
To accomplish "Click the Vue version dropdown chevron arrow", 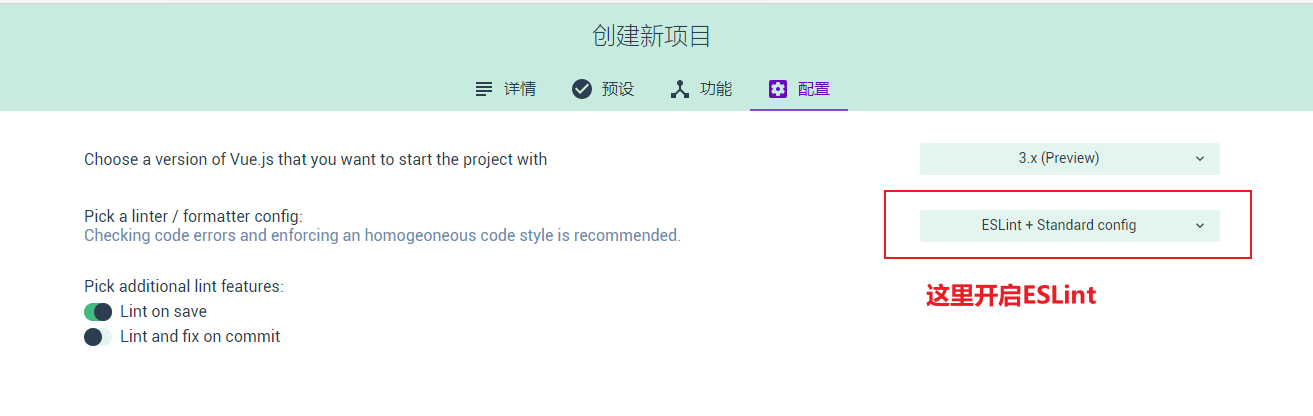I will pyautogui.click(x=1200, y=159).
